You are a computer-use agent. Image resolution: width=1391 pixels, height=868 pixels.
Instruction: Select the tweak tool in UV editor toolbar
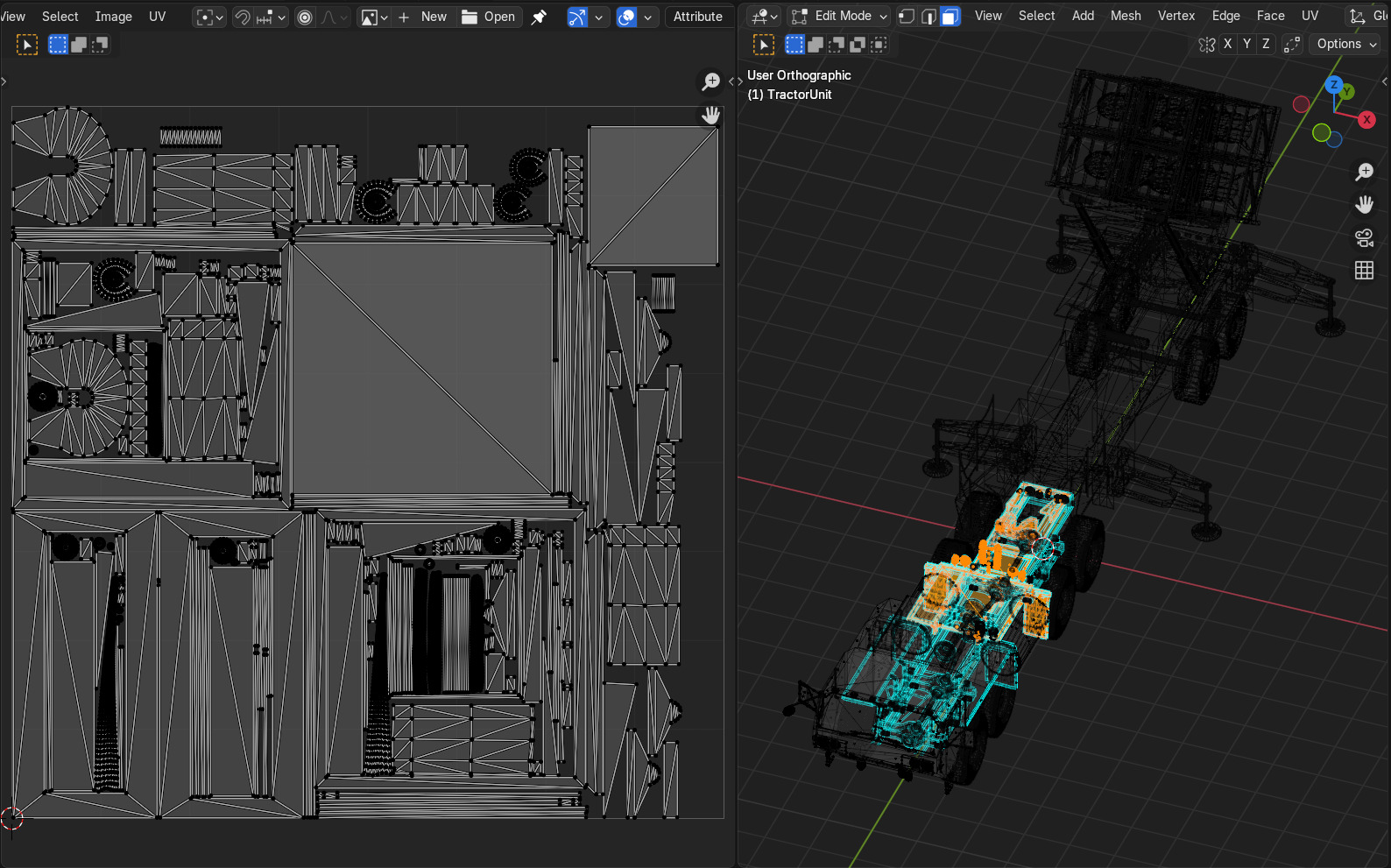[x=27, y=45]
